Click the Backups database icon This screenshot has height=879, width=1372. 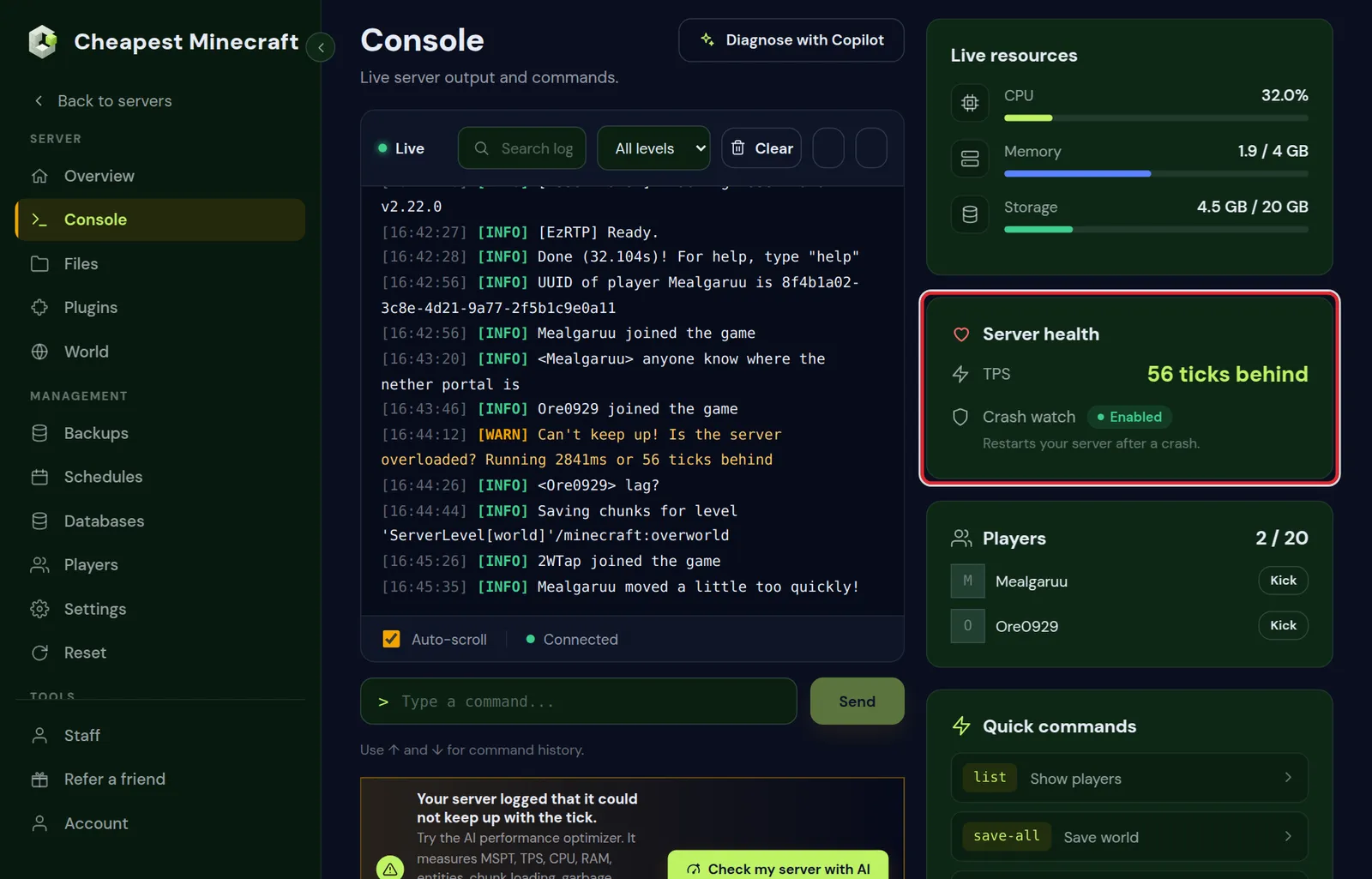point(39,433)
